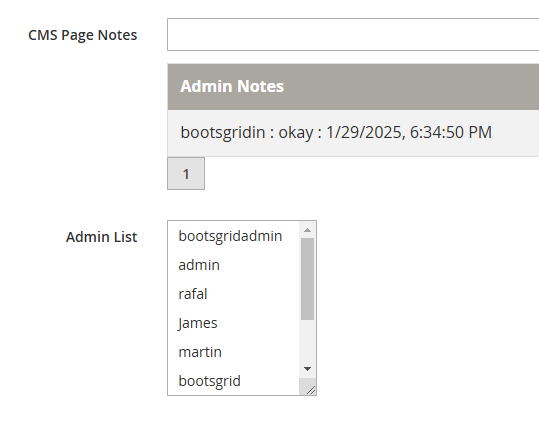This screenshot has width=539, height=438.
Task: Click the CMS Page Notes label
Action: pos(82,35)
